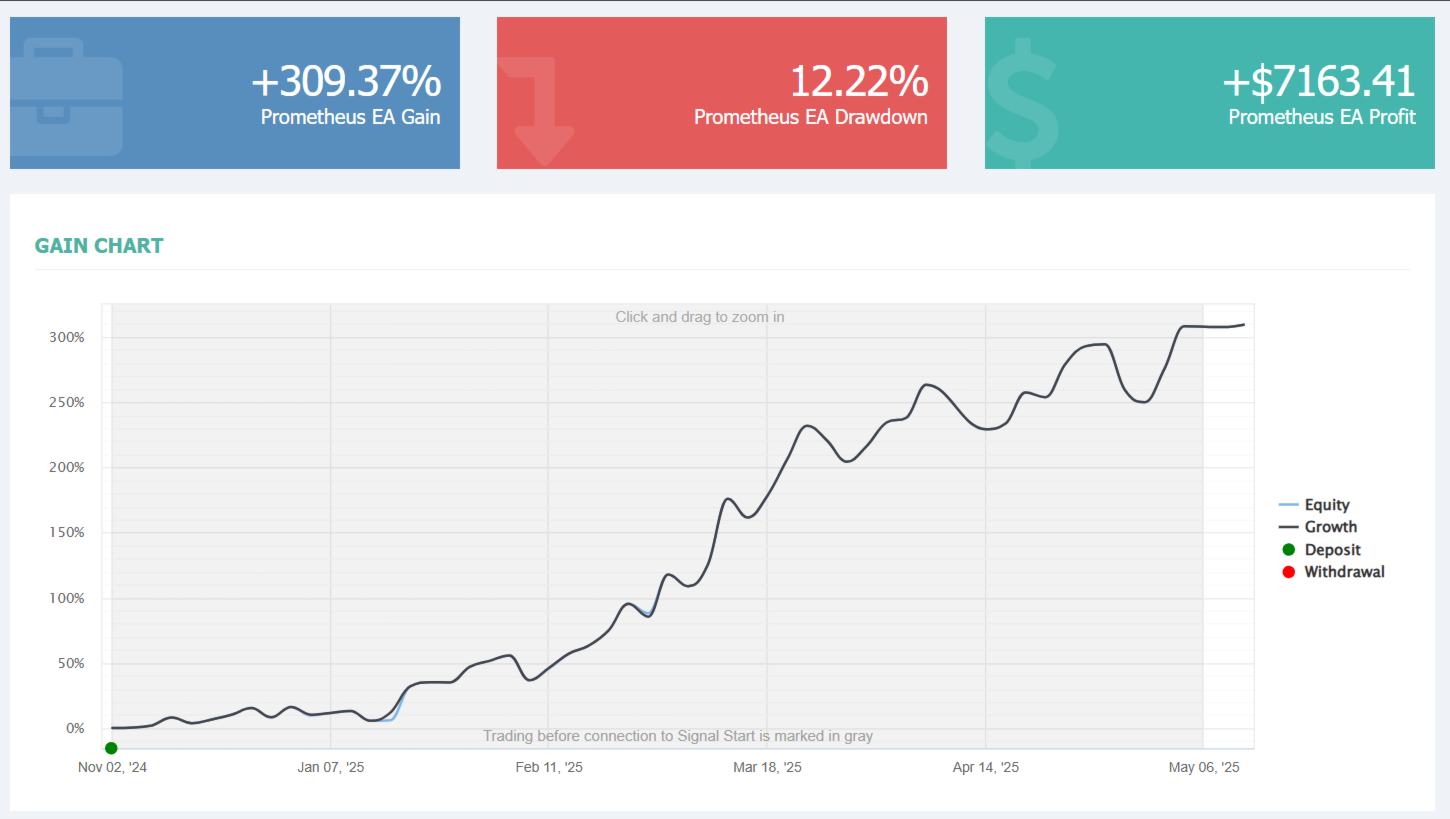Screen dimensions: 1450x819
Task: Click the blue Equity legend line swatch
Action: coord(1288,505)
